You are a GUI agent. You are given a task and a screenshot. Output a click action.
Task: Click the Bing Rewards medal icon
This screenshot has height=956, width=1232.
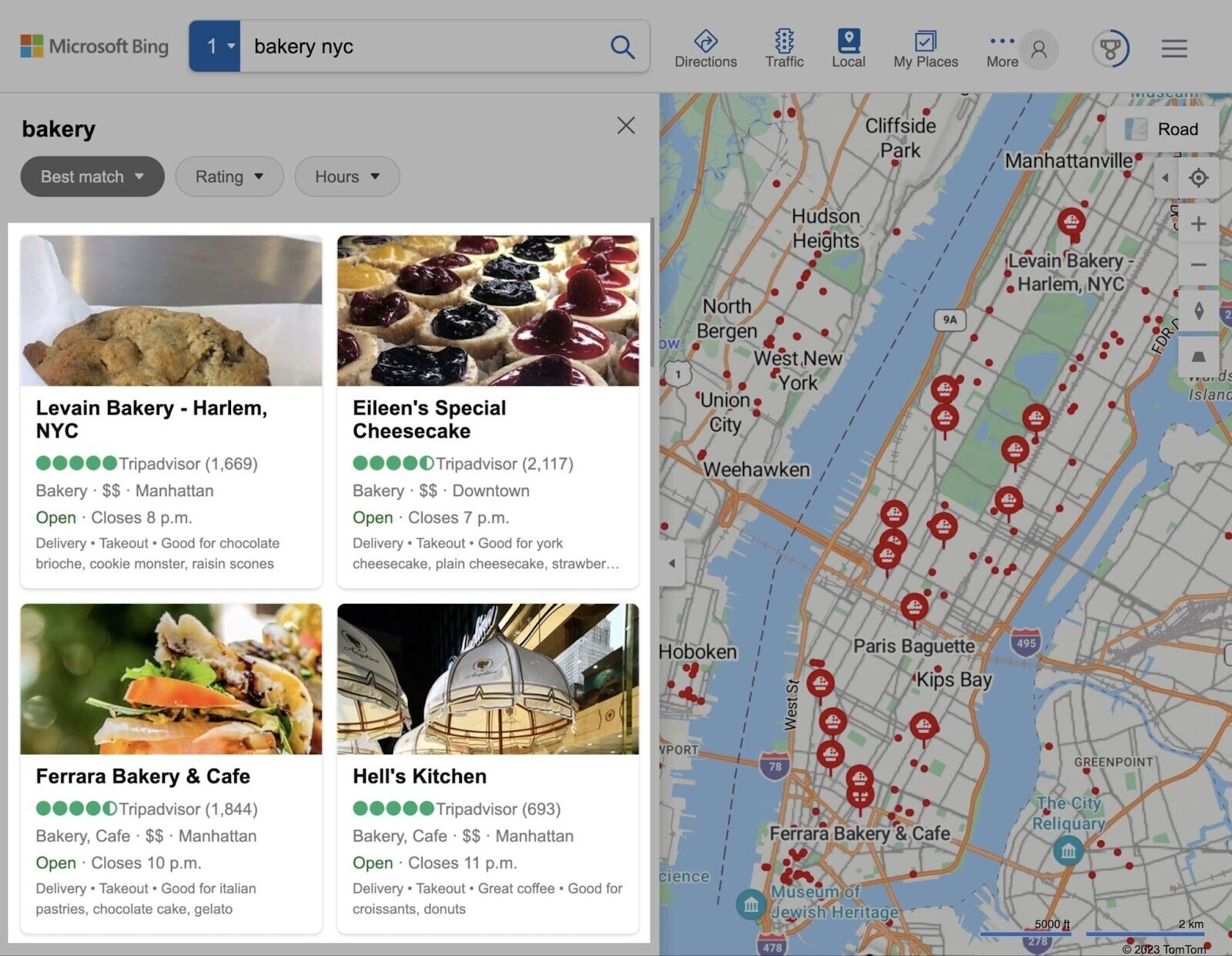click(1111, 49)
